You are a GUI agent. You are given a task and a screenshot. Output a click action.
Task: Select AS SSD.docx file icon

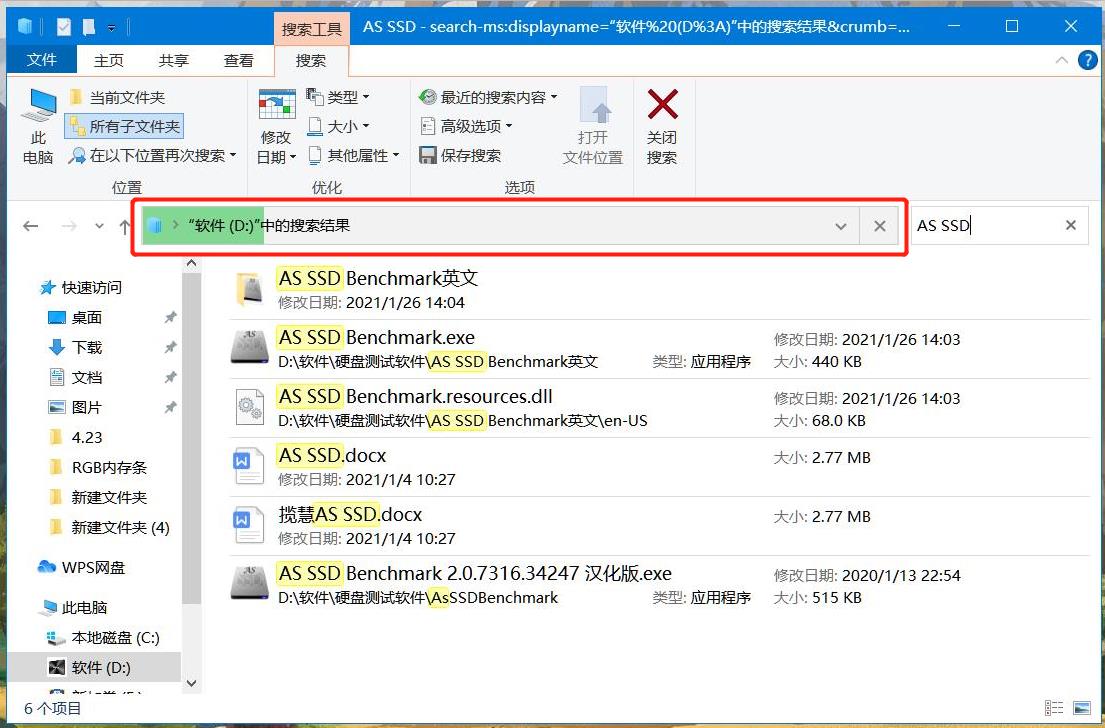[249, 467]
